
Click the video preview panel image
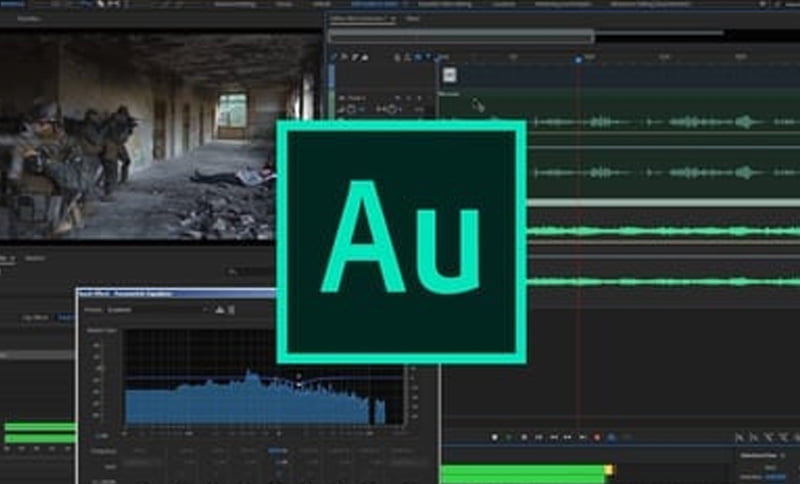pyautogui.click(x=159, y=136)
